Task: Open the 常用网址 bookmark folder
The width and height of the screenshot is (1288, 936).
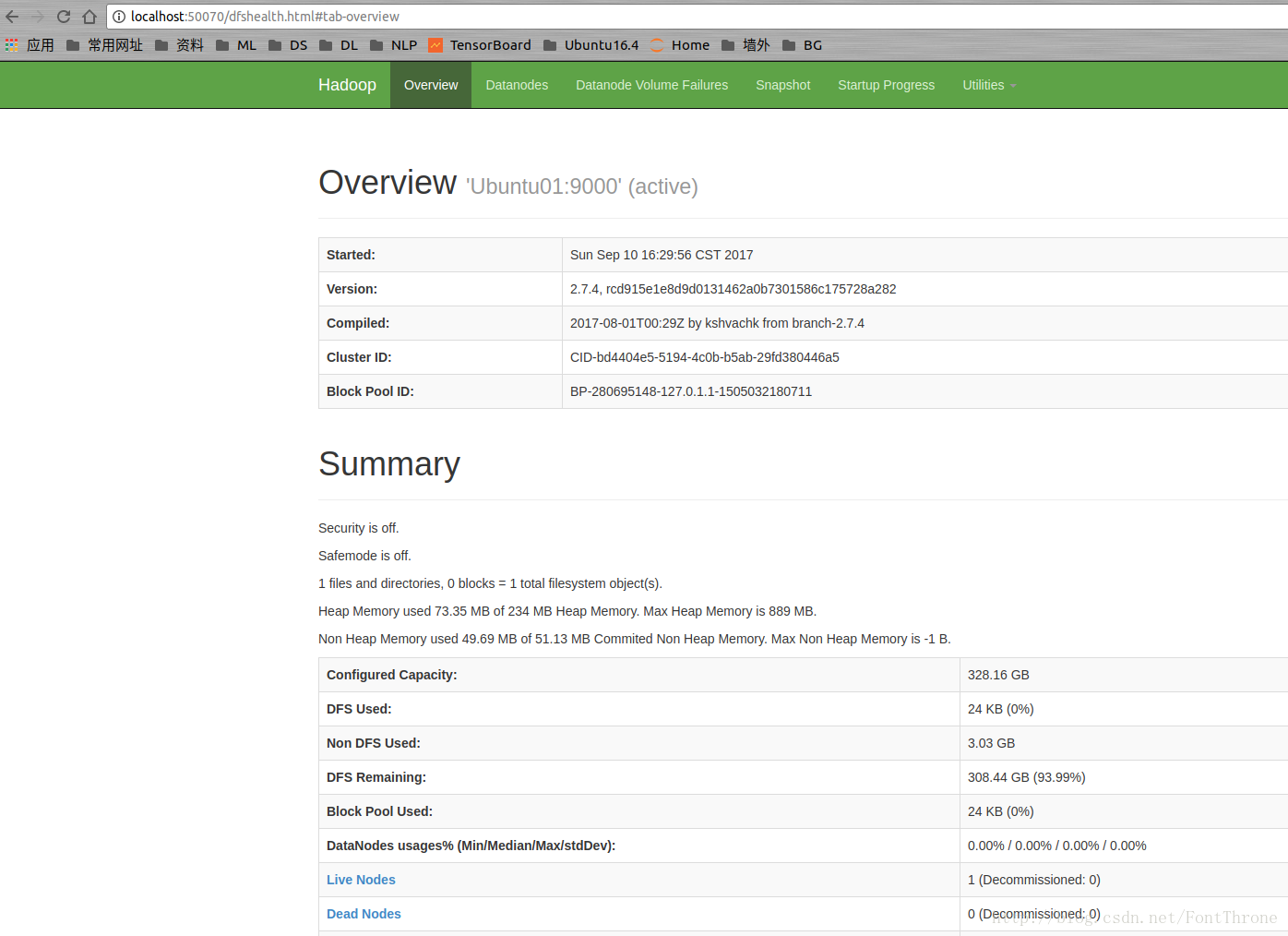Action: click(104, 45)
